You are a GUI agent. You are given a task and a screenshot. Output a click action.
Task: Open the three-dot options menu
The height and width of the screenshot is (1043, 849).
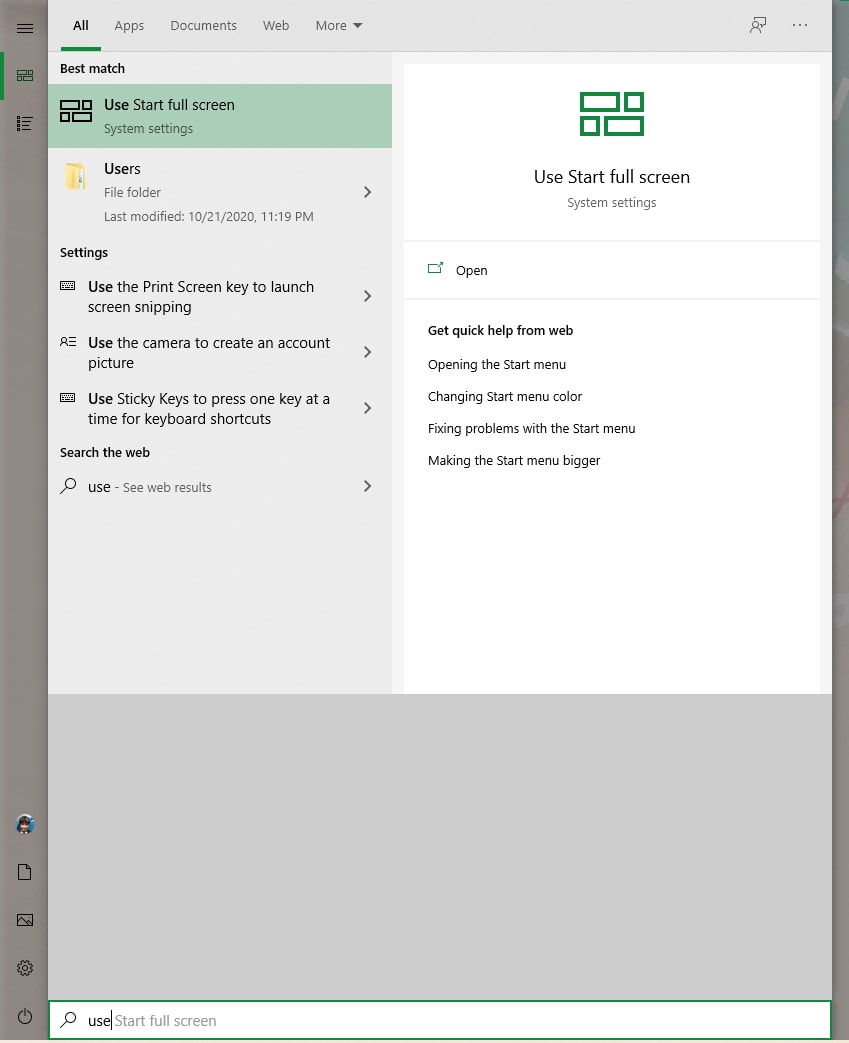coord(800,25)
